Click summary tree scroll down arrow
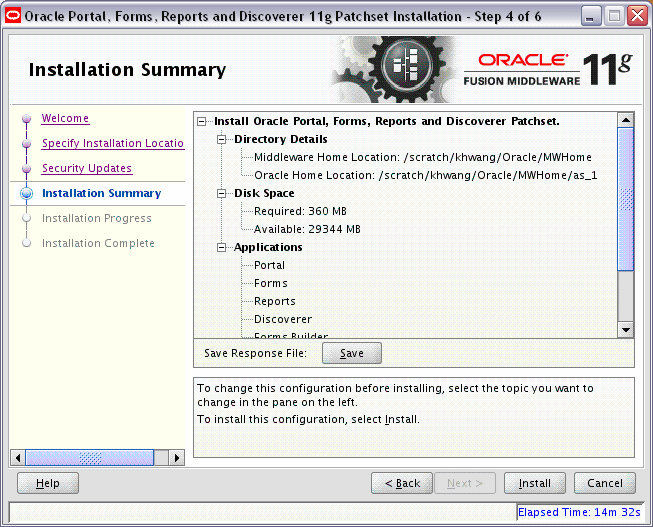Viewport: 653px width, 527px height. 626,330
